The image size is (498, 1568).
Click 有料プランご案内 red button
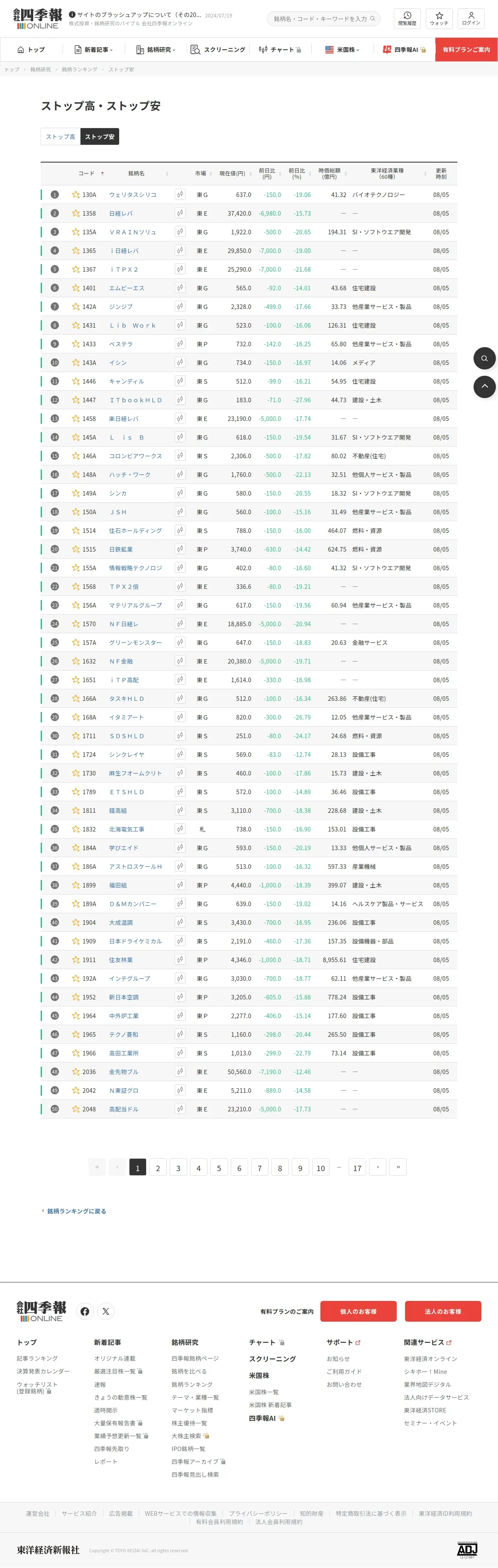click(466, 49)
